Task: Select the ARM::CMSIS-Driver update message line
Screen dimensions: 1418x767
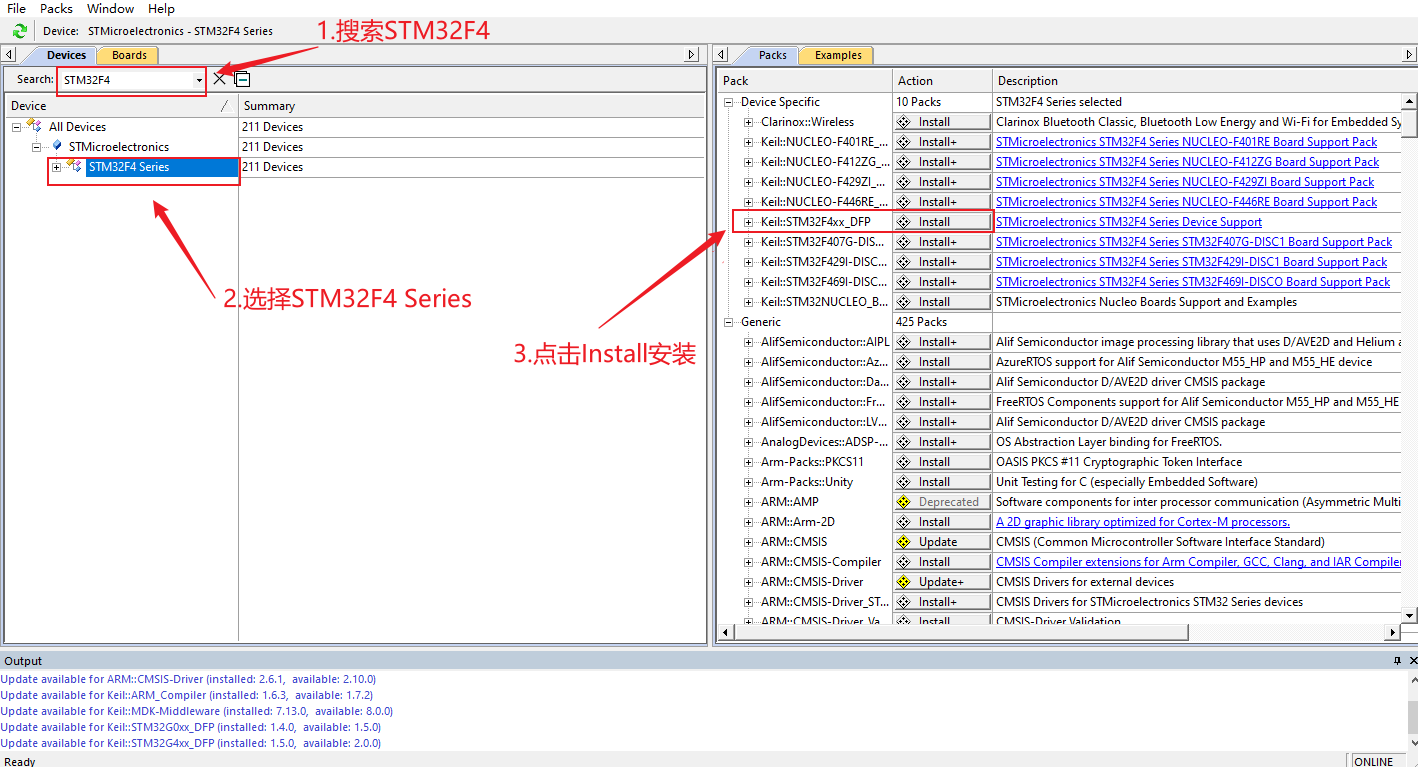Action: pos(188,679)
